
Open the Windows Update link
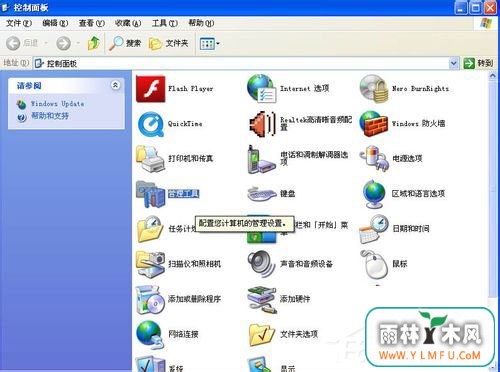tap(57, 104)
